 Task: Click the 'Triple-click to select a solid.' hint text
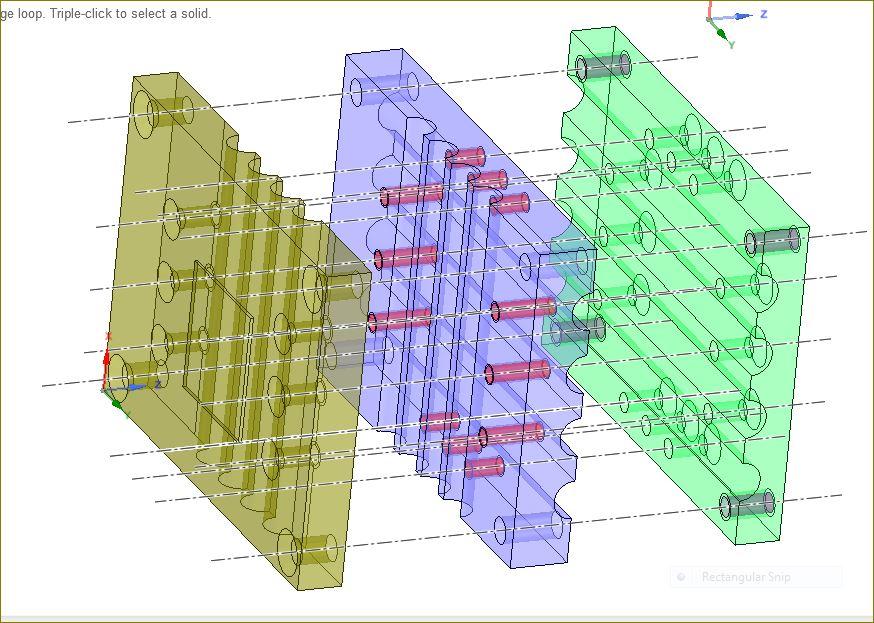(130, 13)
